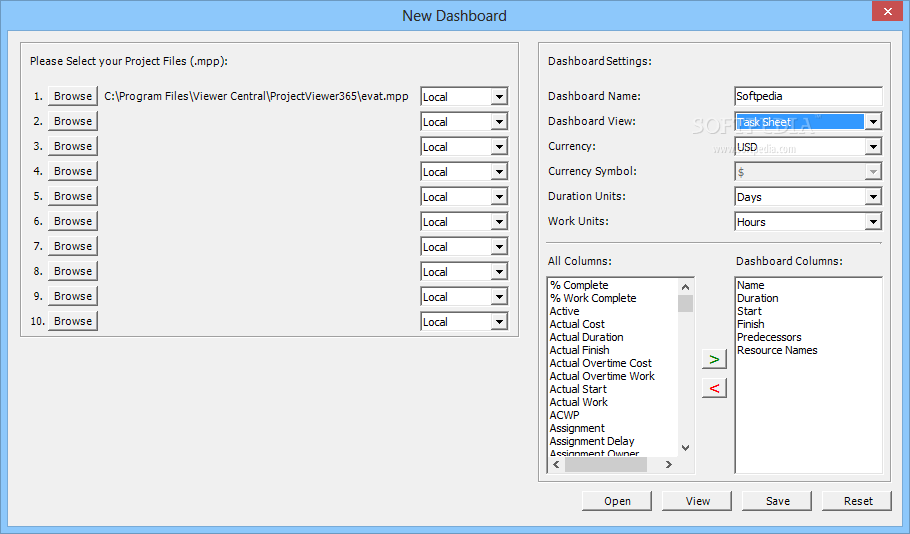Select Actual Duration in All Columns
The width and height of the screenshot is (910, 534).
[x=586, y=337]
